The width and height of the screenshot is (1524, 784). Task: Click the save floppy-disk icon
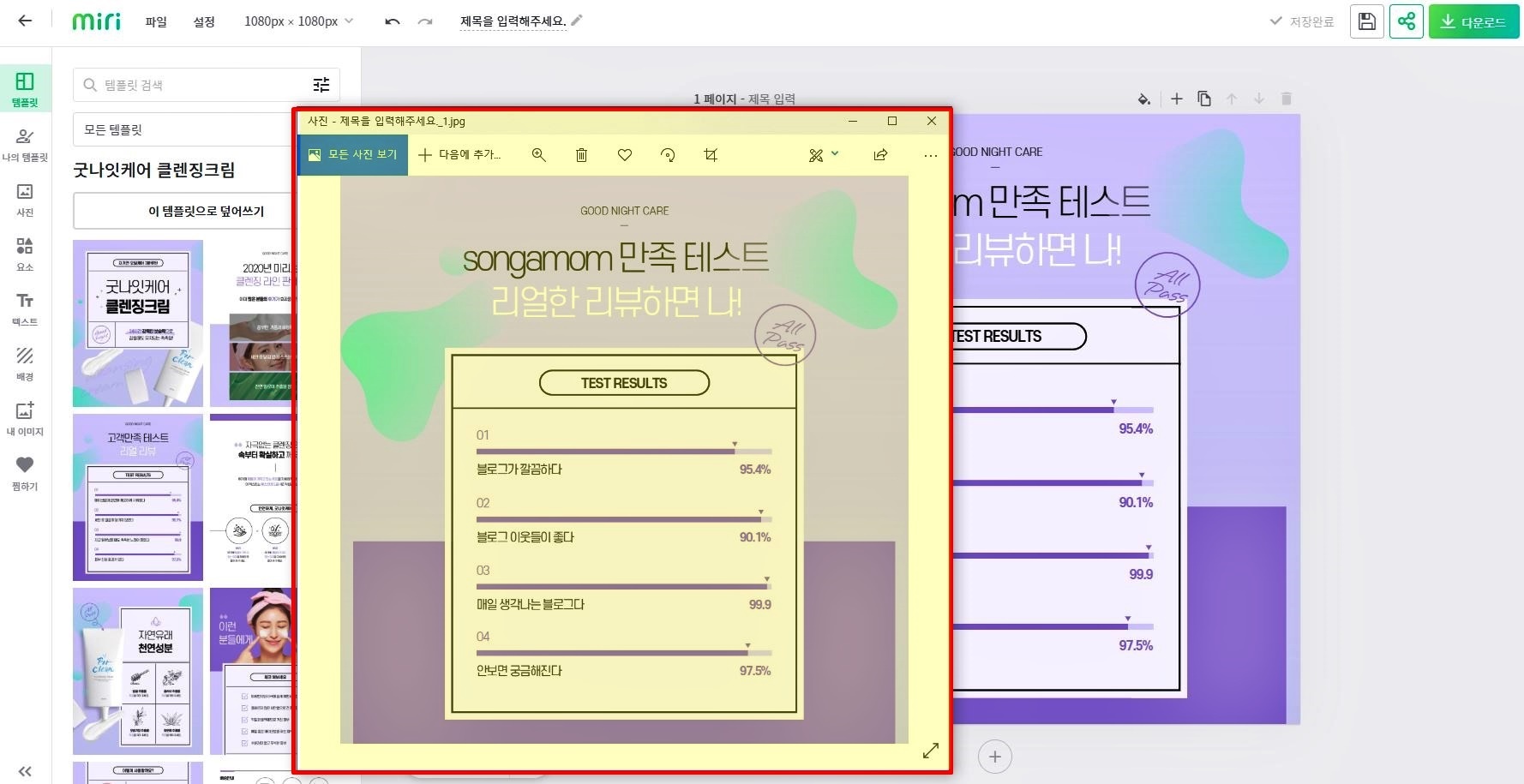[1367, 21]
